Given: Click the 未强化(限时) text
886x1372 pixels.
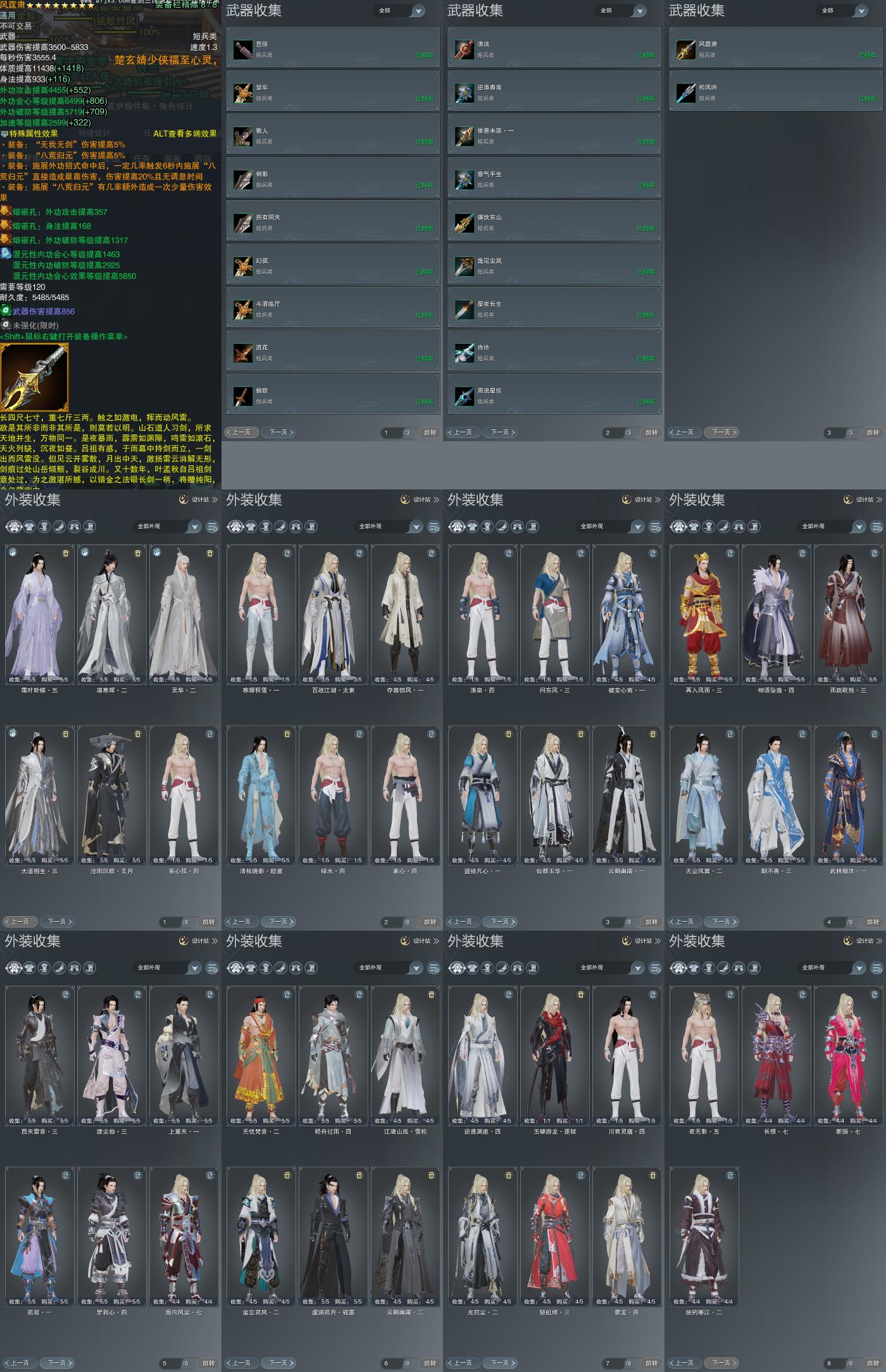Looking at the screenshot, I should point(35,325).
